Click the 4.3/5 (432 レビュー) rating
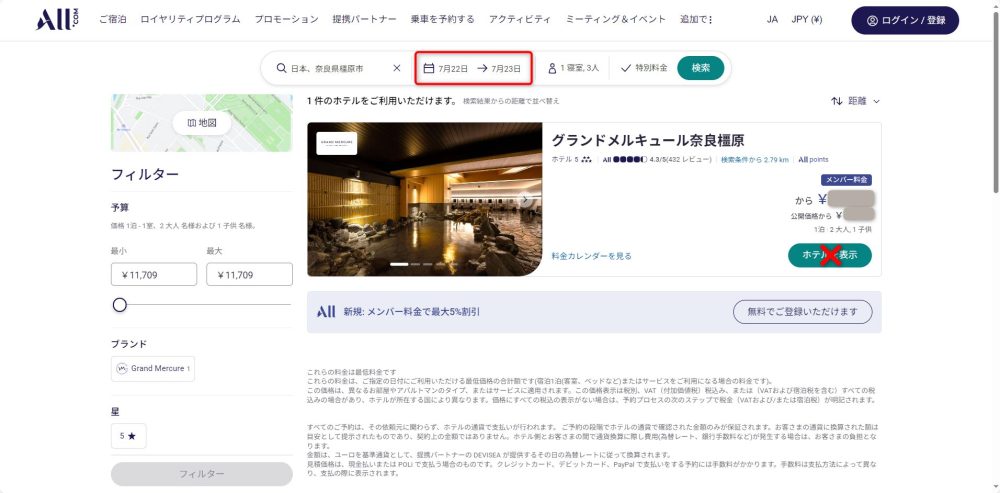The image size is (1000, 493). pyautogui.click(x=680, y=159)
